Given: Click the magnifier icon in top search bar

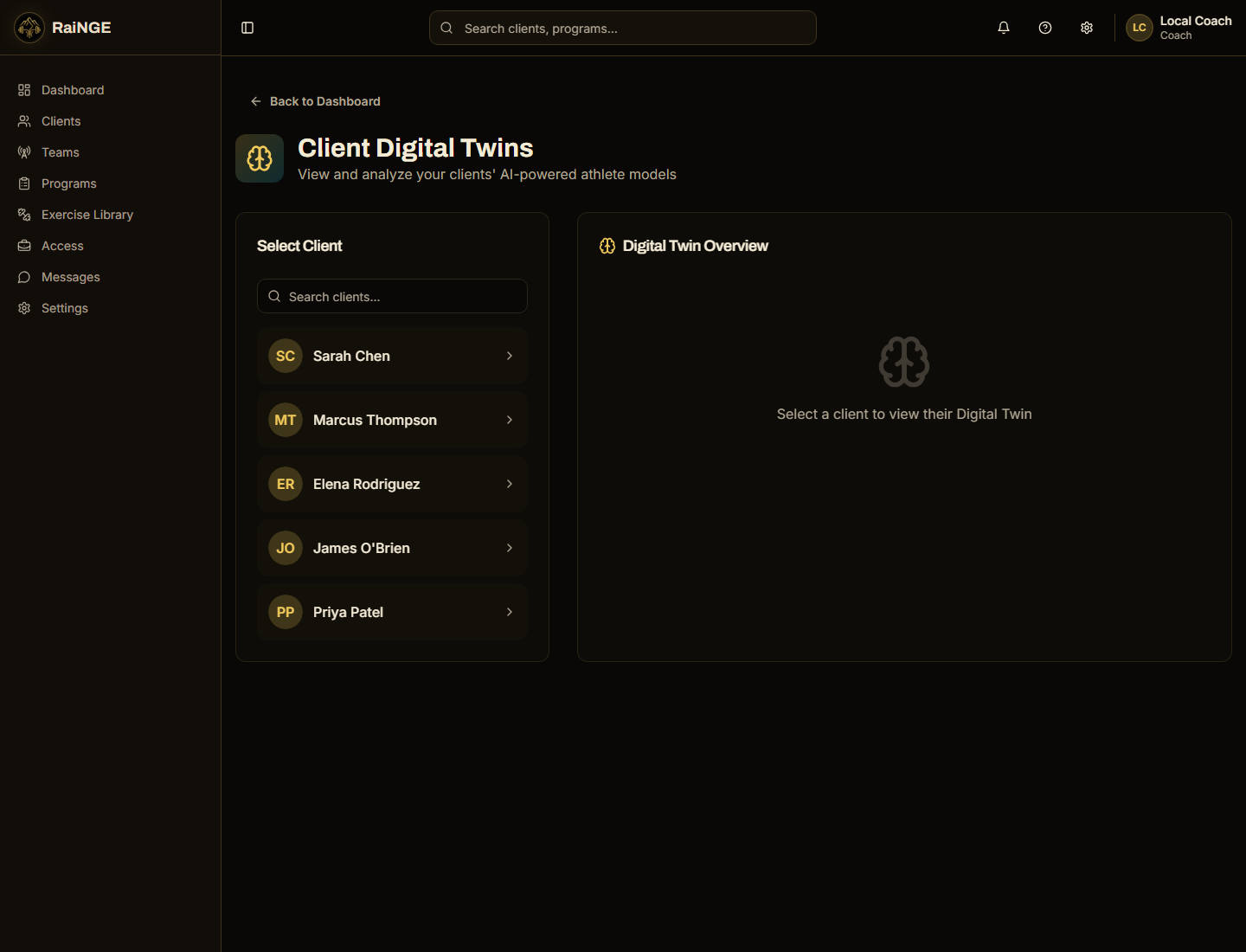Looking at the screenshot, I should click(x=446, y=28).
